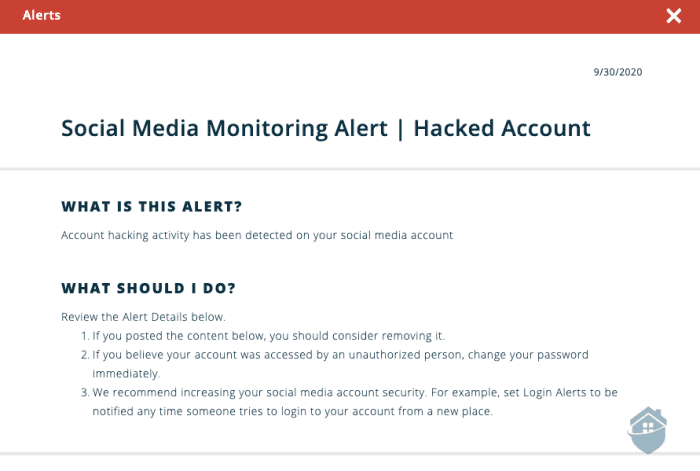Screen dimensions: 700x471
Task: Click the Review the Alert Details below line
Action: [143, 317]
